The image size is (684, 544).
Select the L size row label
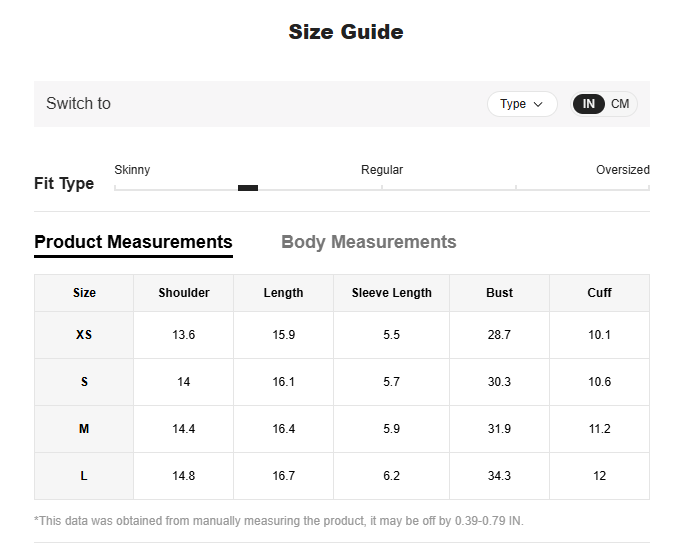click(84, 476)
